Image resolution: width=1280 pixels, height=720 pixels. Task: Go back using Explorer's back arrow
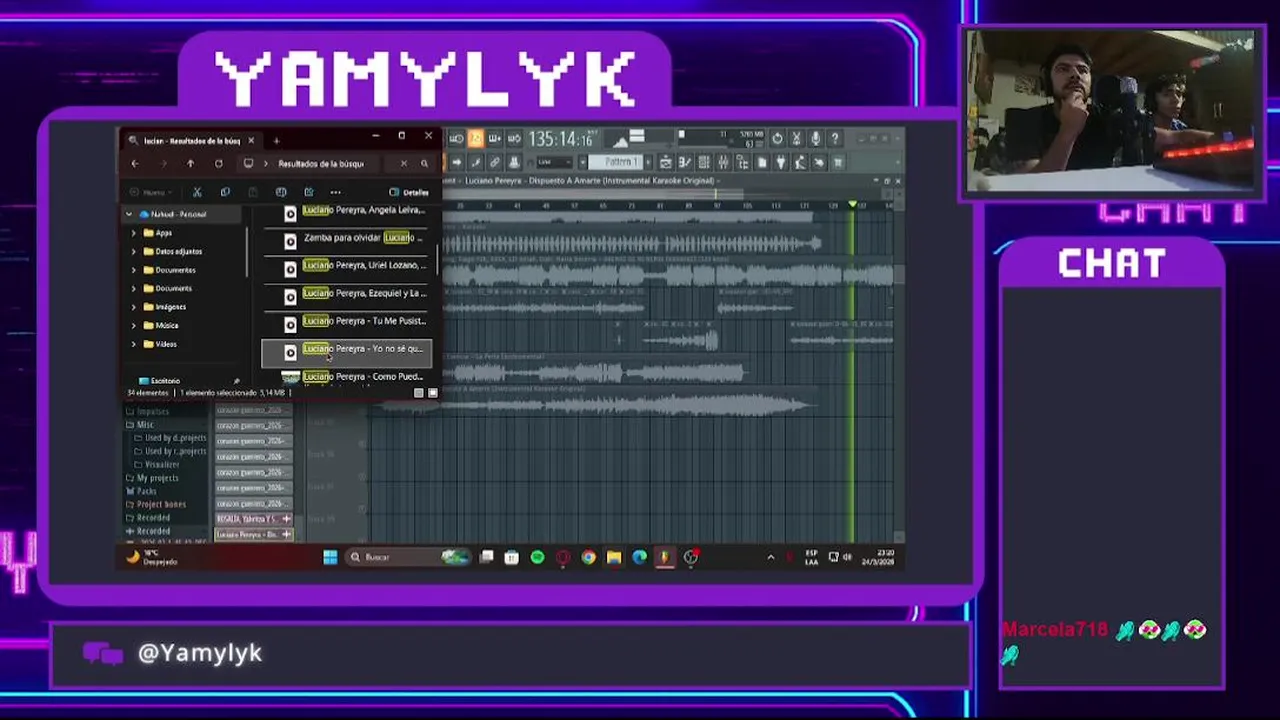135,164
